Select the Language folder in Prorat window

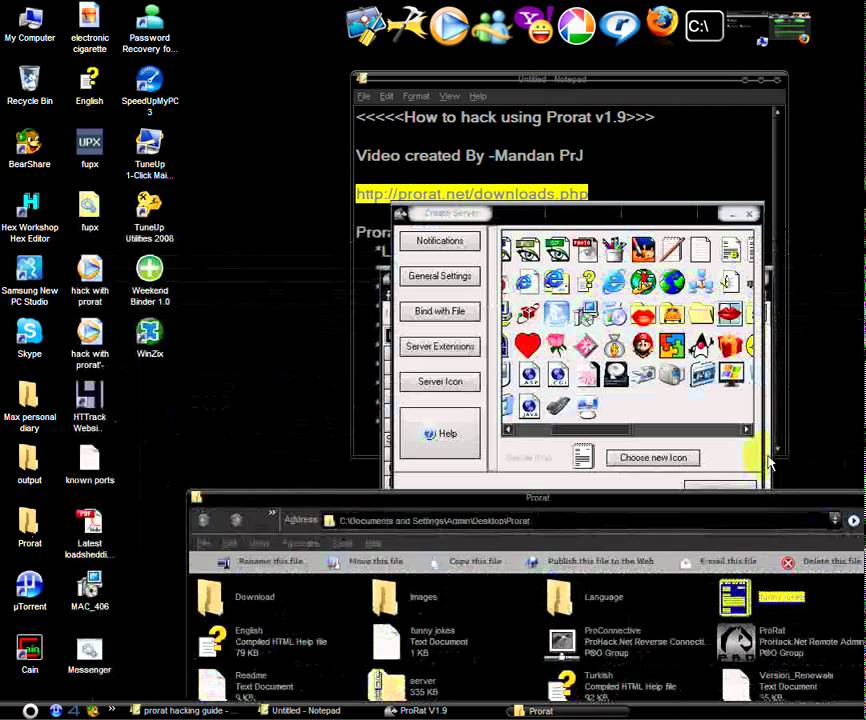click(x=585, y=597)
